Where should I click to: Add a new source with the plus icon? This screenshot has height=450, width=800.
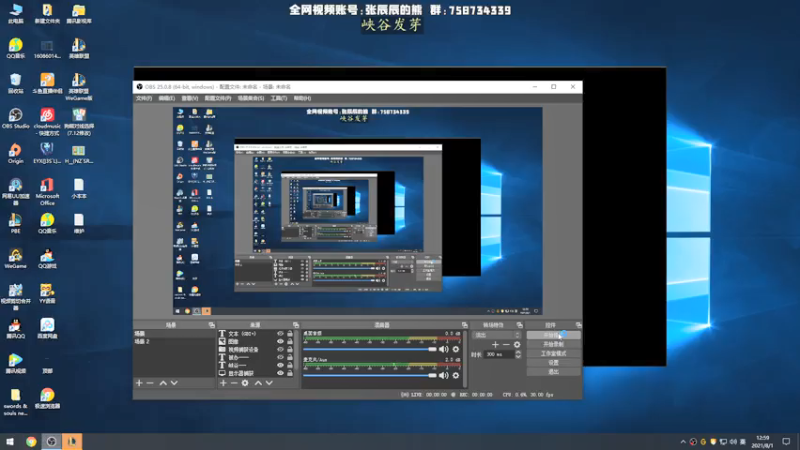[x=223, y=383]
